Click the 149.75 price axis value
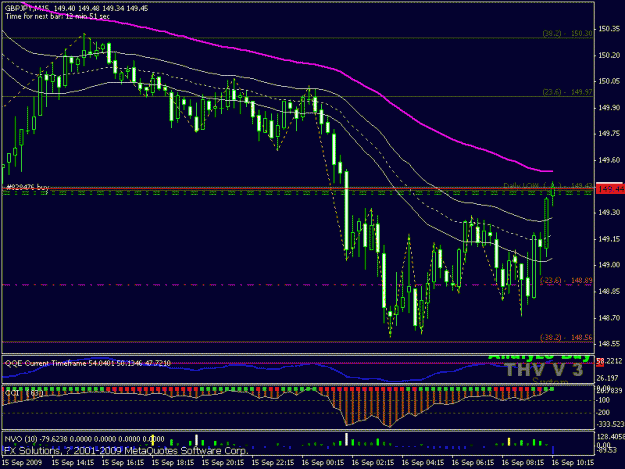Screen dimensions: 625x469 point(609,134)
